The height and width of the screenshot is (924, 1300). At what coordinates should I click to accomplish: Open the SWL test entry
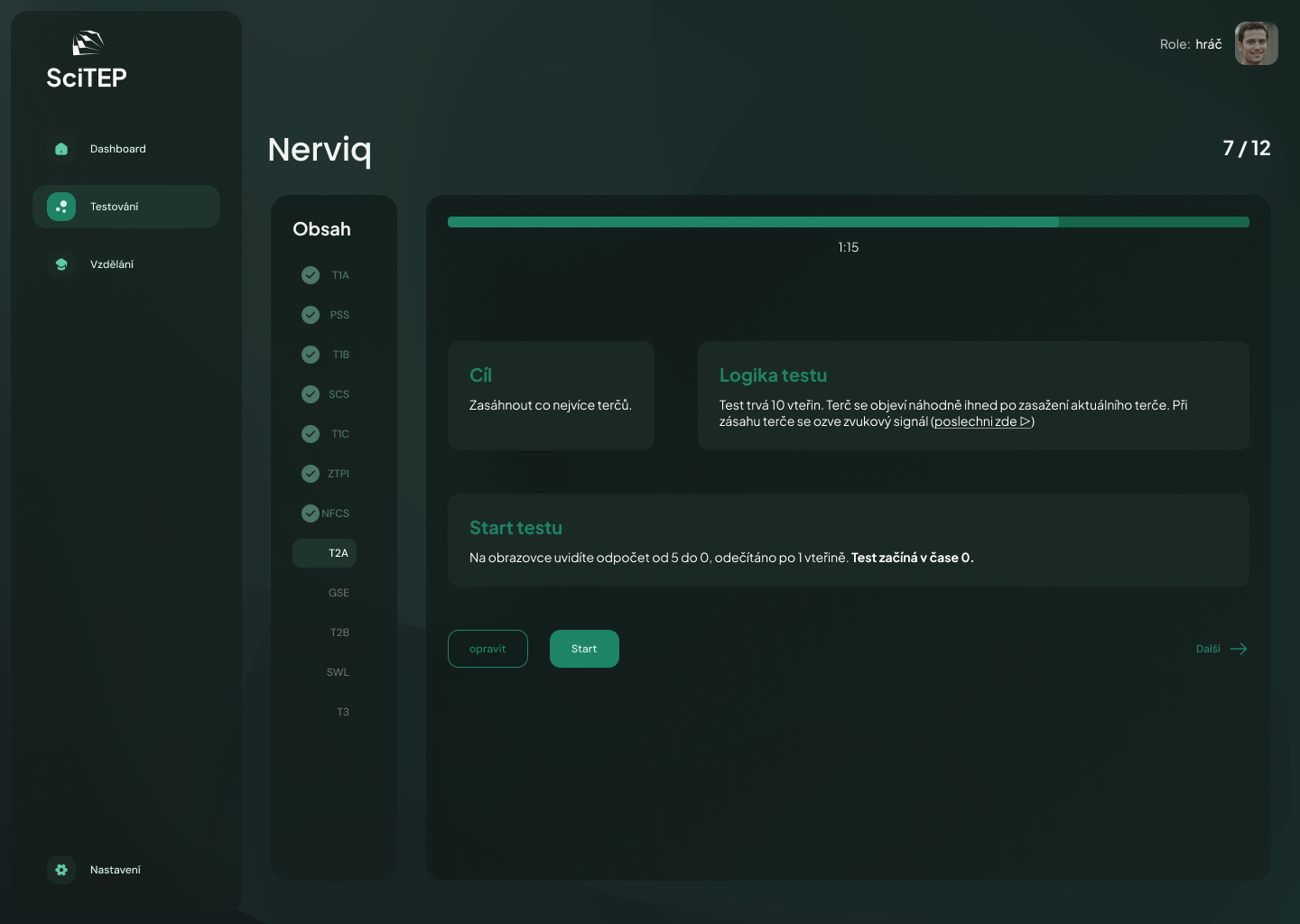point(338,672)
